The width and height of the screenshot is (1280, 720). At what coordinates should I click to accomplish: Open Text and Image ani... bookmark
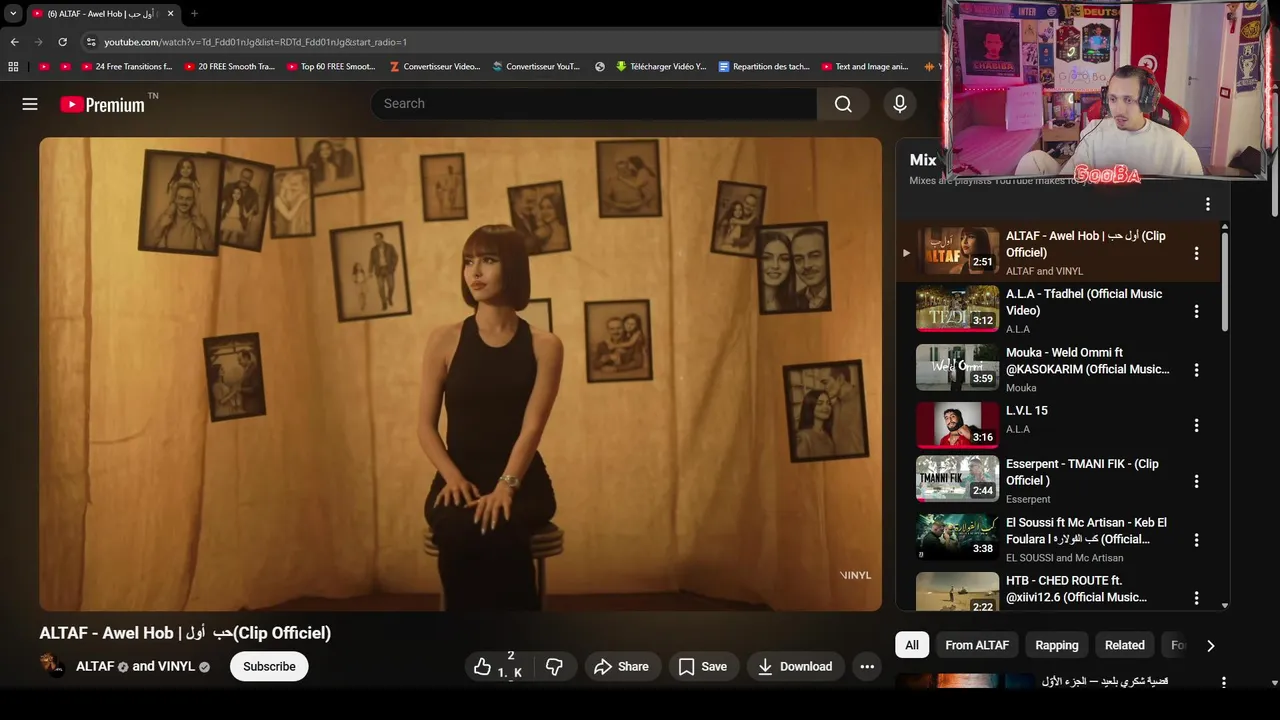click(x=865, y=67)
